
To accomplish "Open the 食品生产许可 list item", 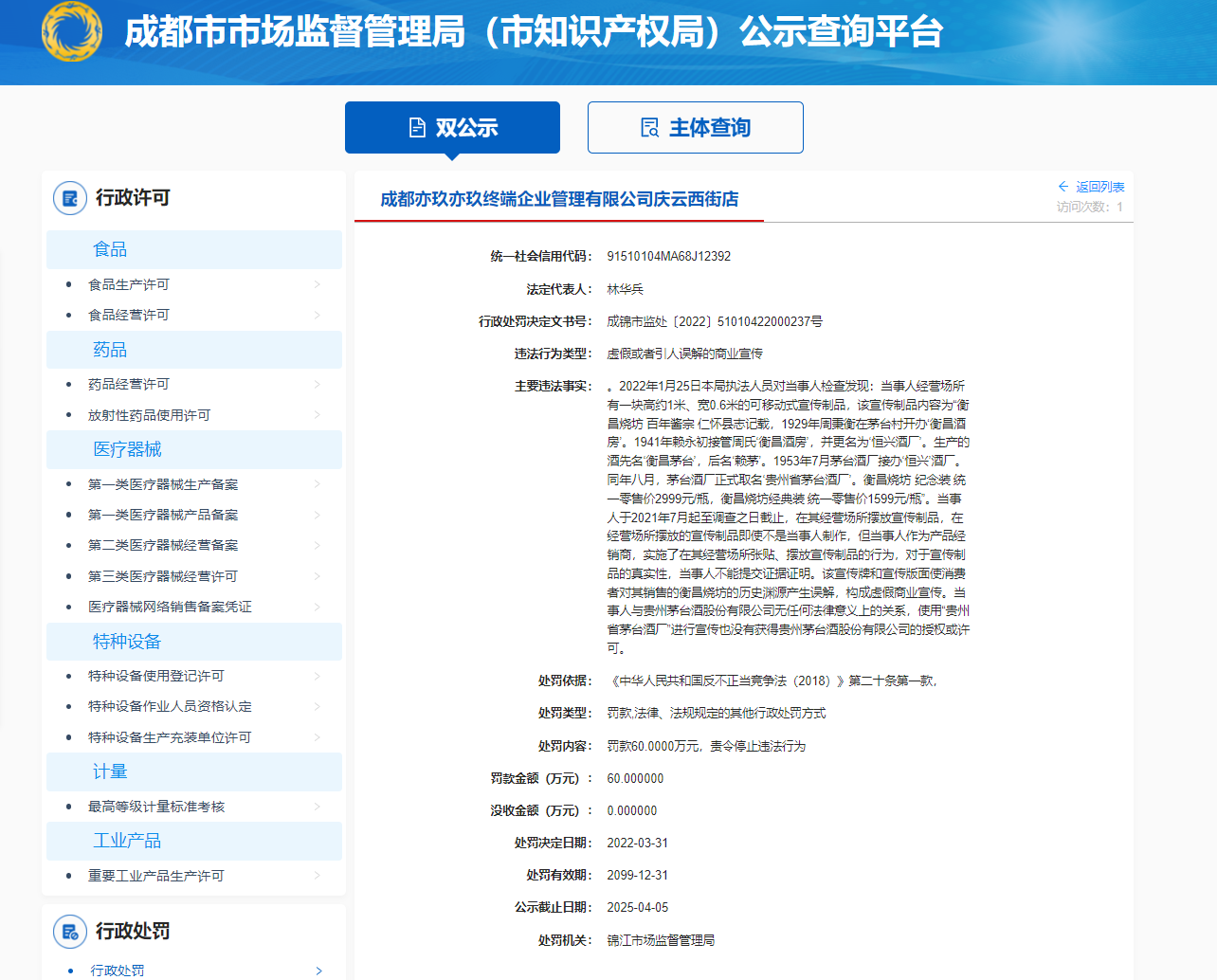I will pyautogui.click(x=129, y=284).
